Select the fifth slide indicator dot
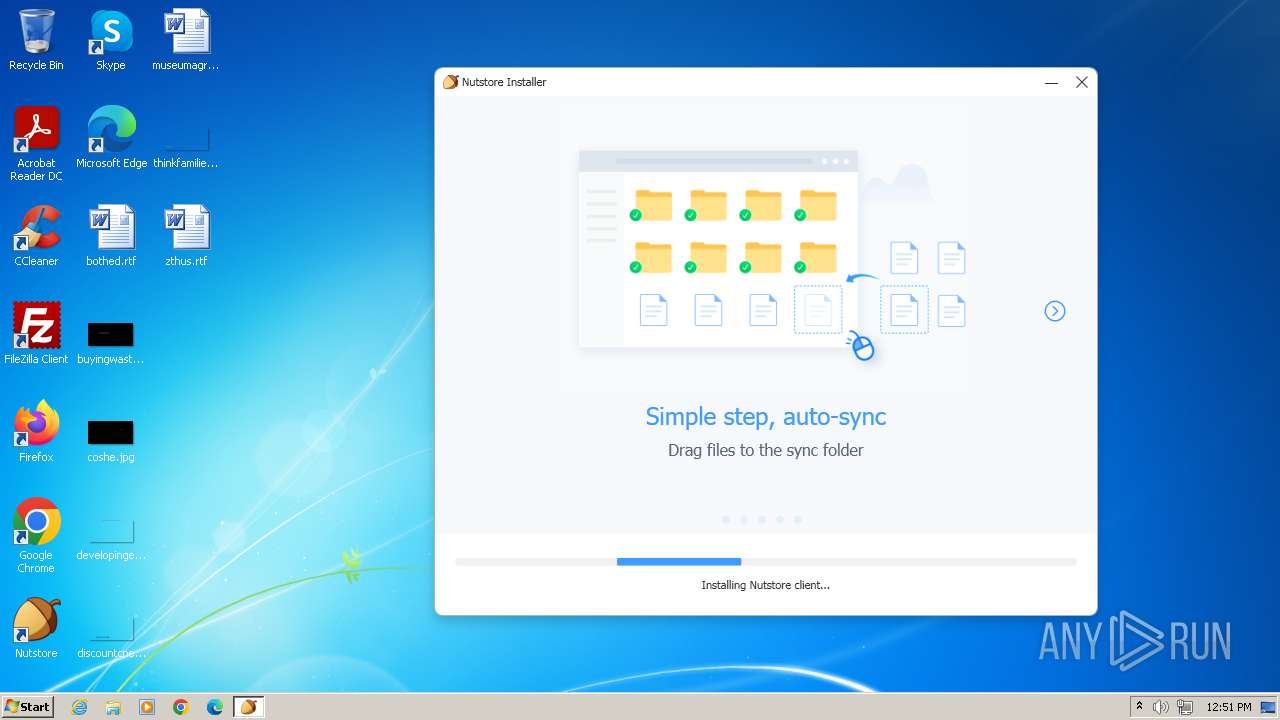Screen dimensions: 1280x720 (x=798, y=520)
